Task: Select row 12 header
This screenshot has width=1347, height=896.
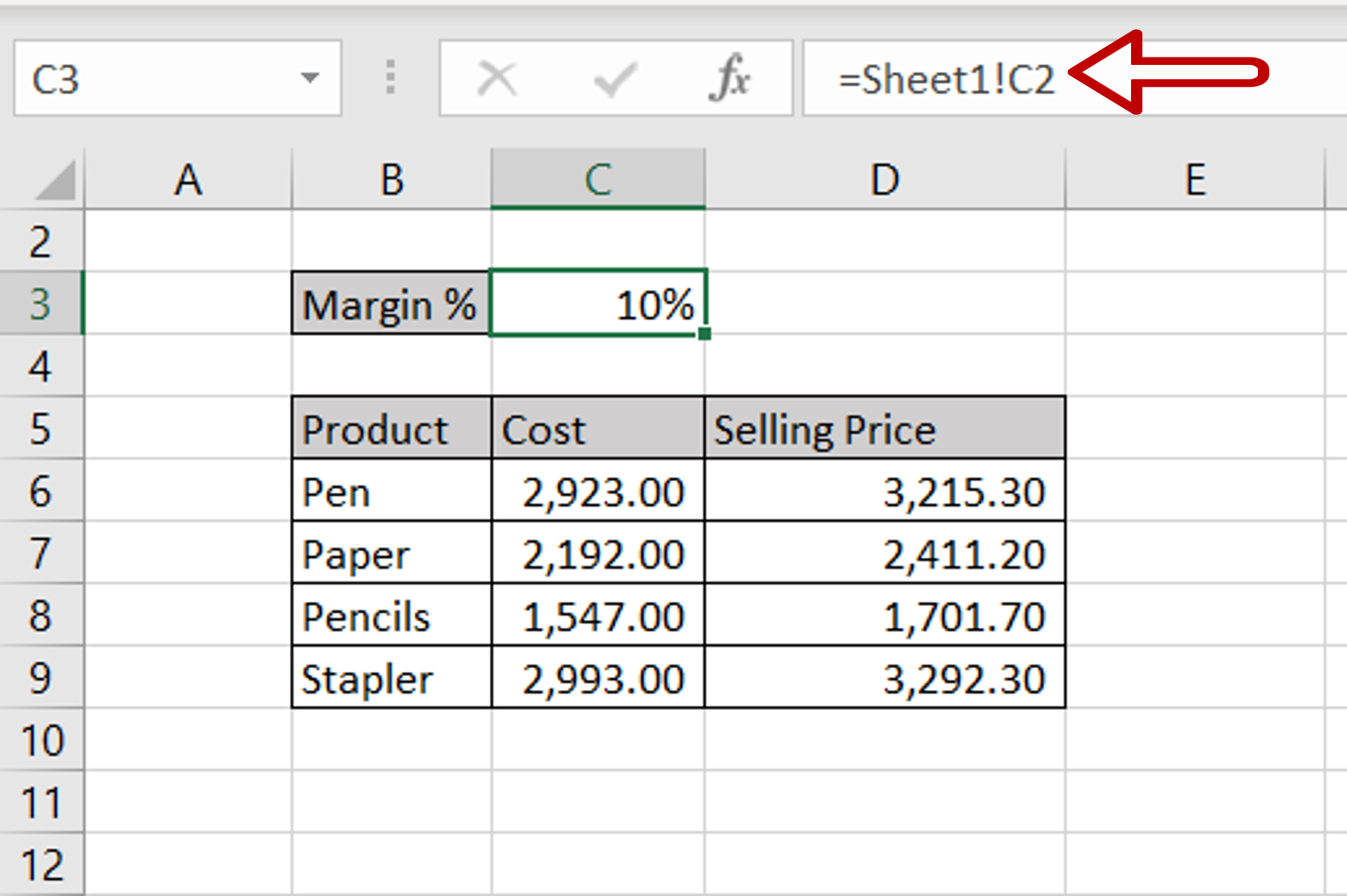Action: (42, 864)
